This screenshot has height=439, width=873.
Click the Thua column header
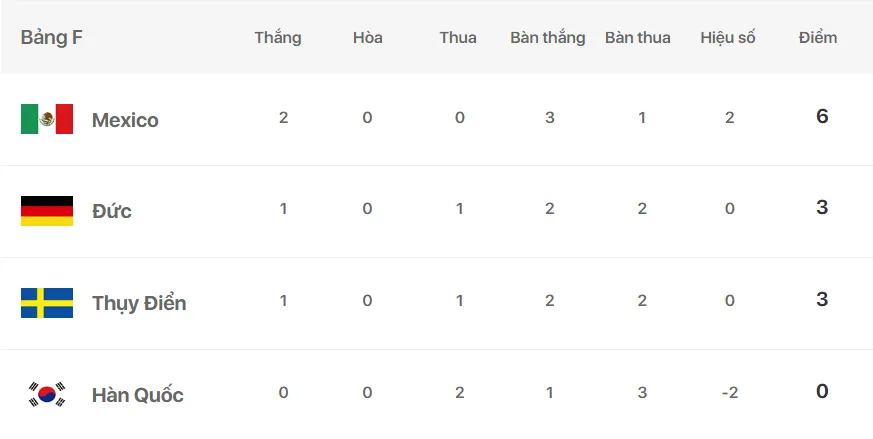click(458, 38)
